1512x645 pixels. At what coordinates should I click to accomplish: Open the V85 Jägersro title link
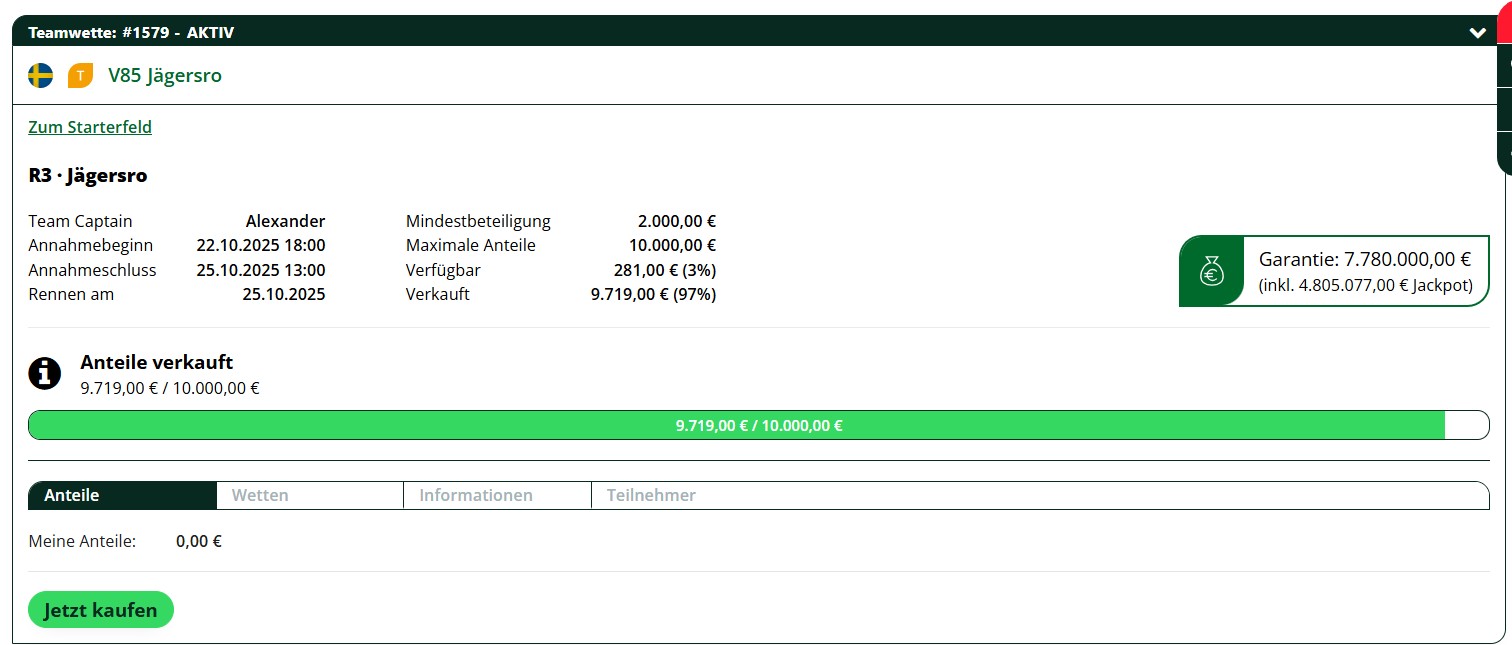[x=165, y=76]
